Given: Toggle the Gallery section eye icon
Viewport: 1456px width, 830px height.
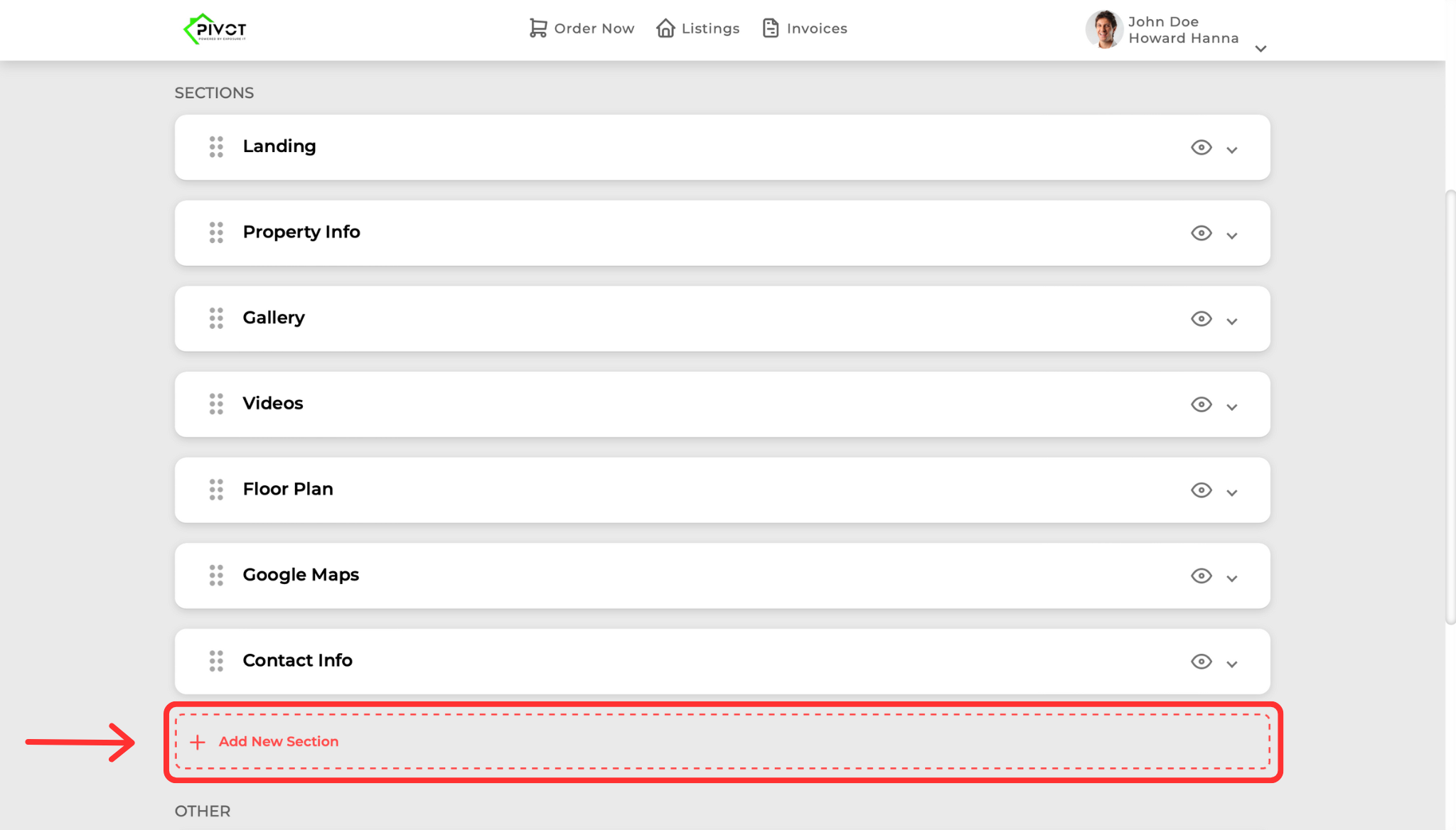Looking at the screenshot, I should point(1201,319).
